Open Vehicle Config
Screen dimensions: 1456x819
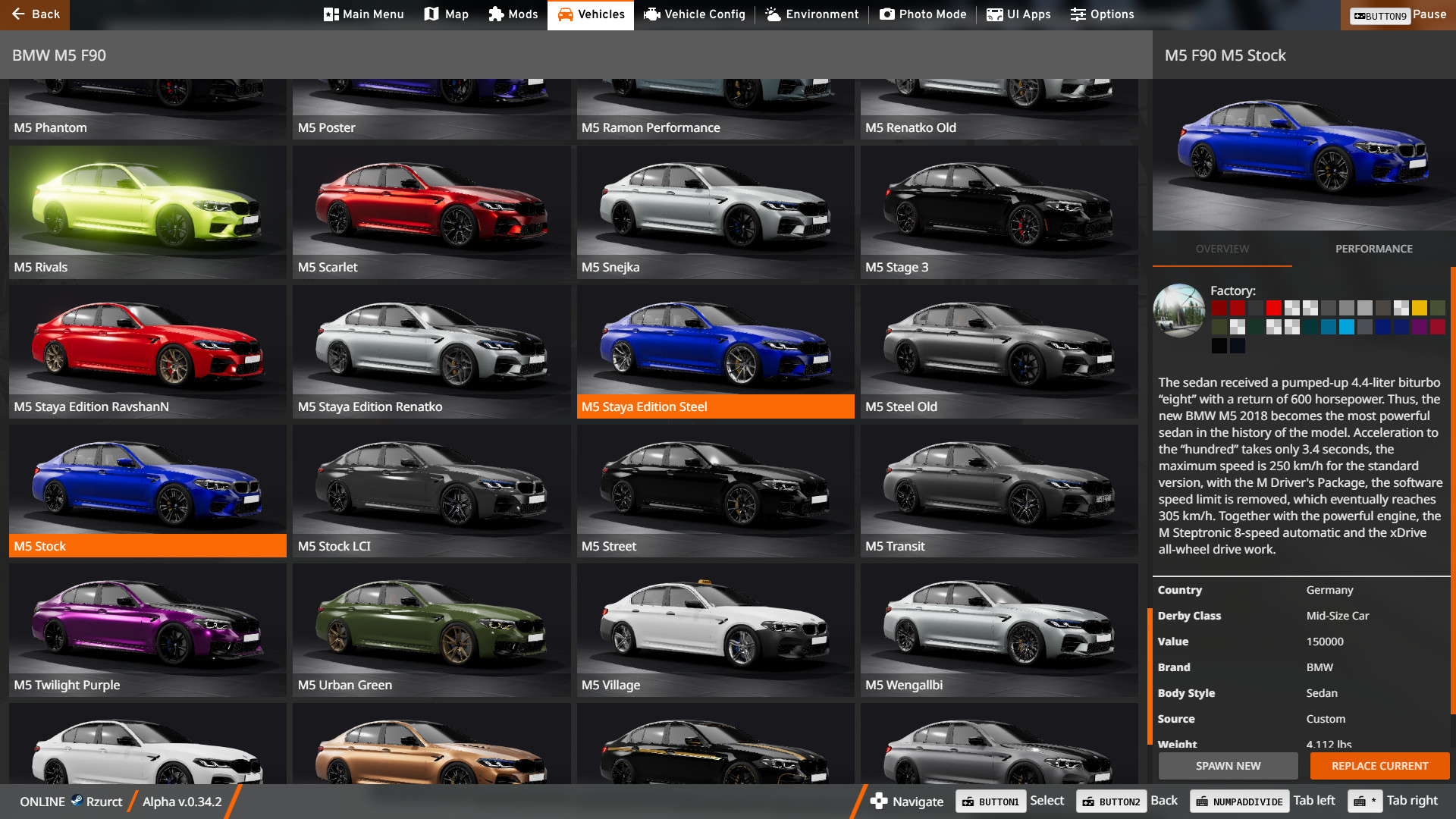(694, 14)
